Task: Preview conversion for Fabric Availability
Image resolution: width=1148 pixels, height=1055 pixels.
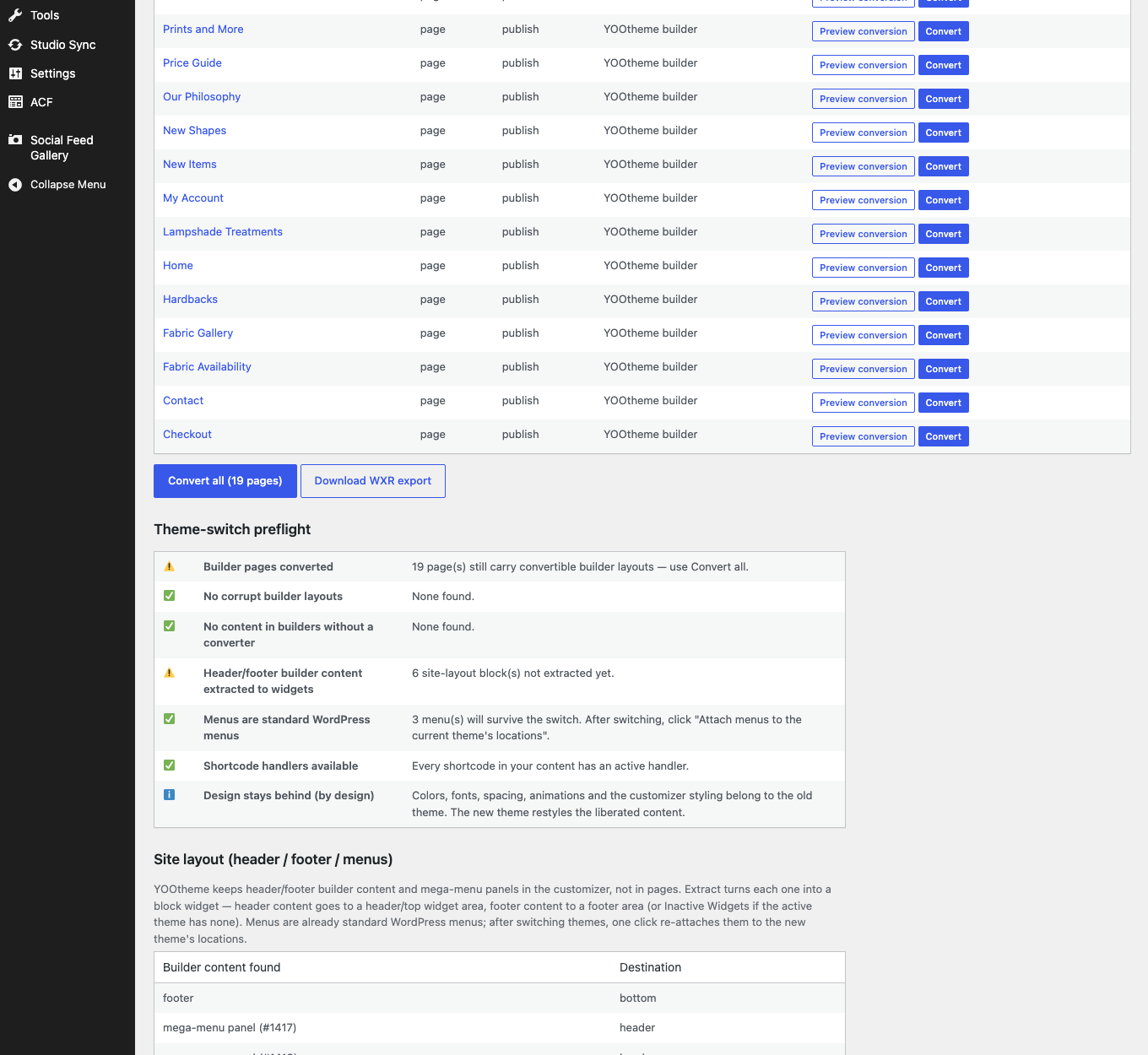Action: pos(863,369)
